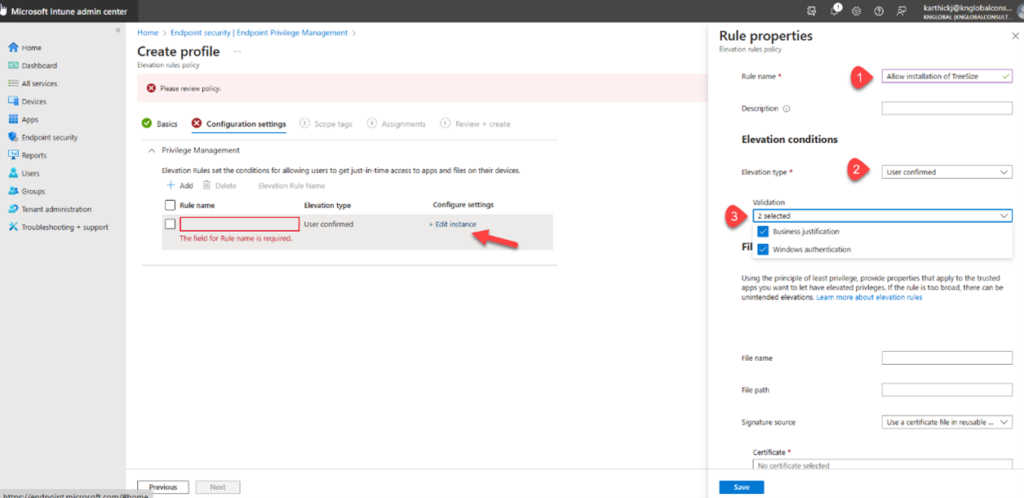
Task: Click the Description info icon
Action: [x=786, y=109]
